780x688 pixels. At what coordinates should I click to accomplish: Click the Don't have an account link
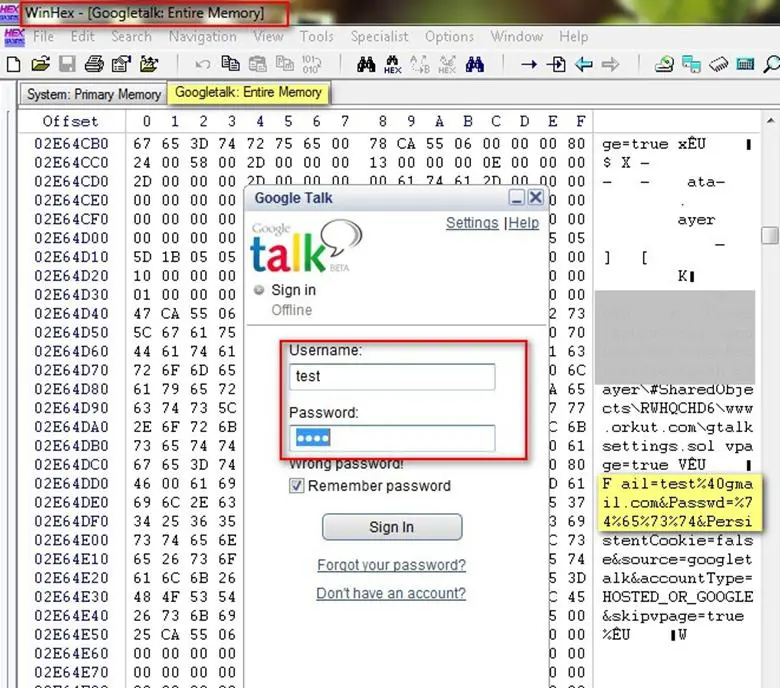[x=391, y=593]
